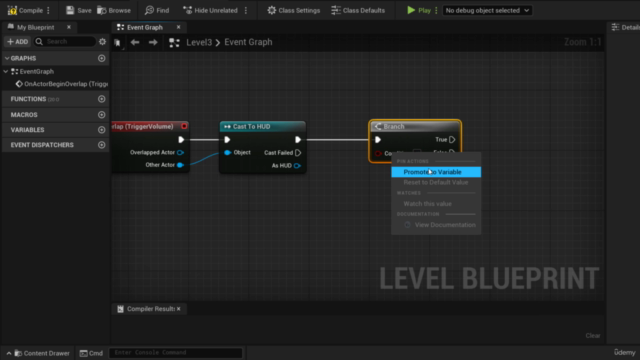Viewport: 640px width, 360px height.
Task: Click the Cast Failed output pin
Action: [298, 153]
